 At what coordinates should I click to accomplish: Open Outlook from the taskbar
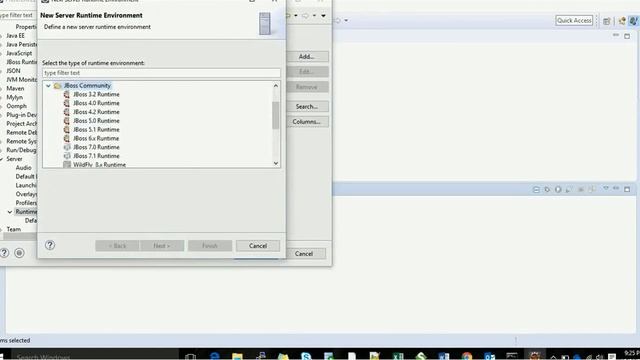tap(489, 356)
